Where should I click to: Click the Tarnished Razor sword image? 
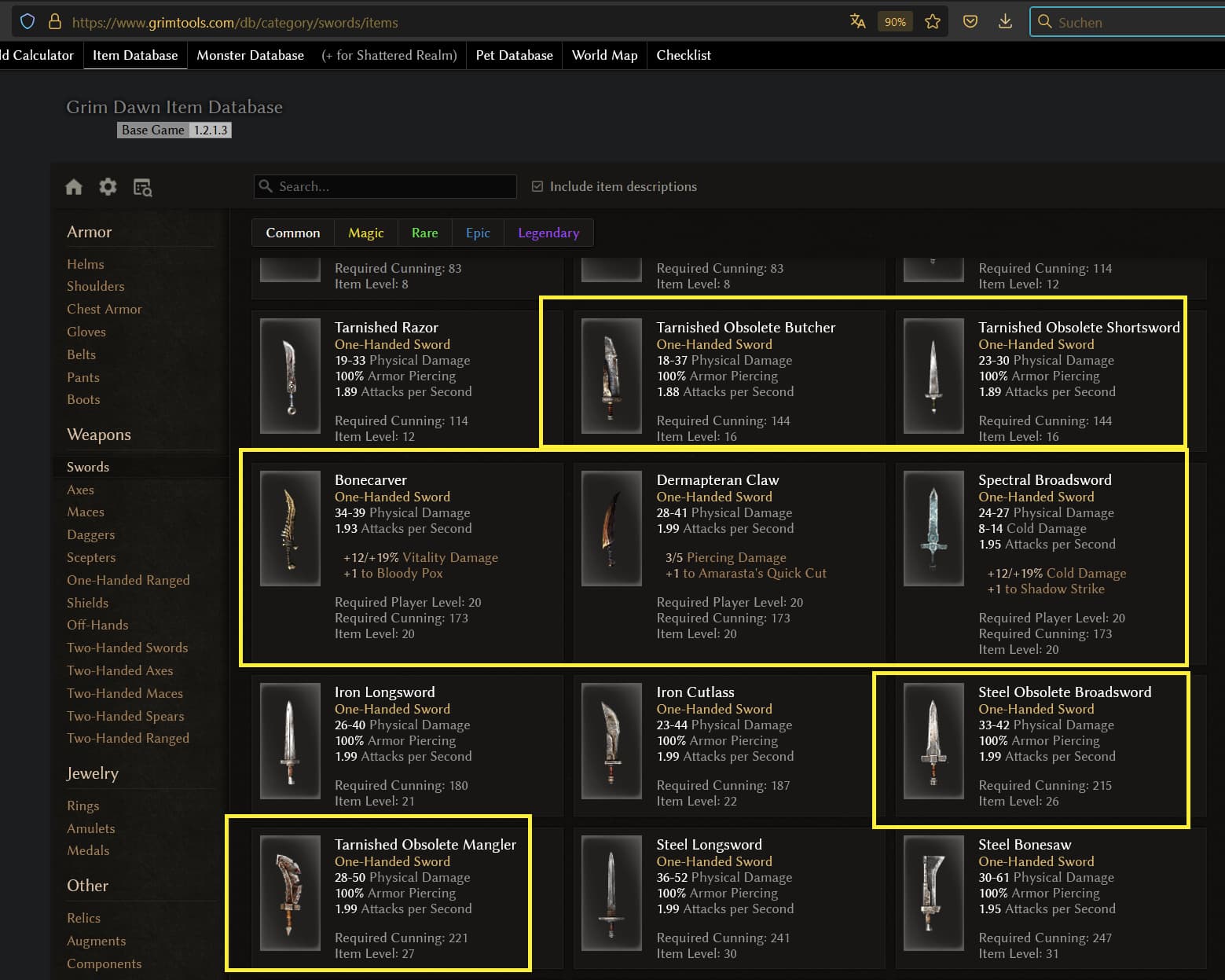pyautogui.click(x=290, y=376)
